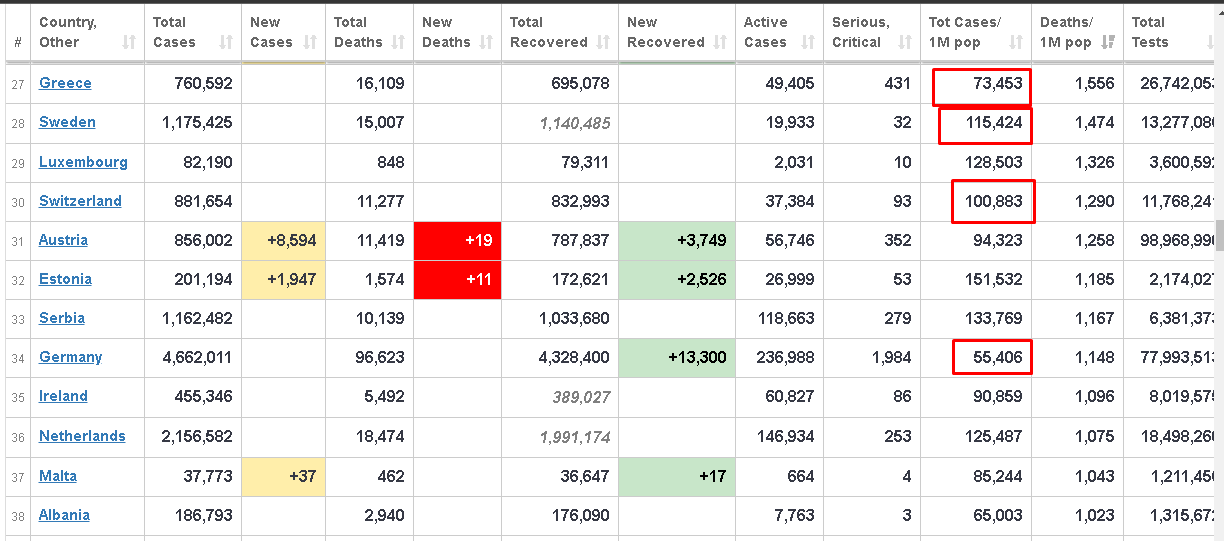The width and height of the screenshot is (1224, 541).
Task: Open the Sweden country link
Action: coord(67,122)
